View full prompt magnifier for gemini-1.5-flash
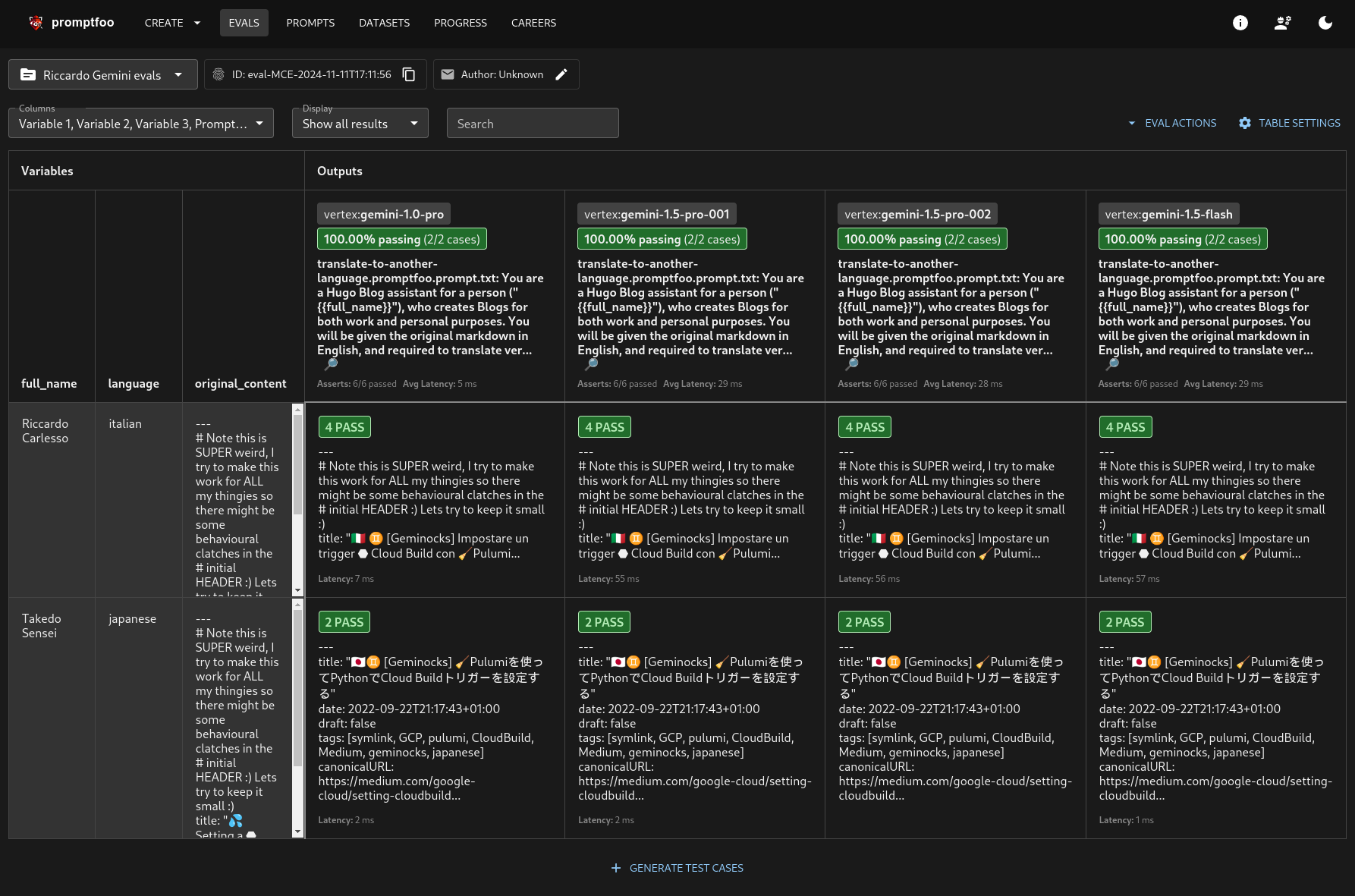The height and width of the screenshot is (896, 1355). [1112, 364]
